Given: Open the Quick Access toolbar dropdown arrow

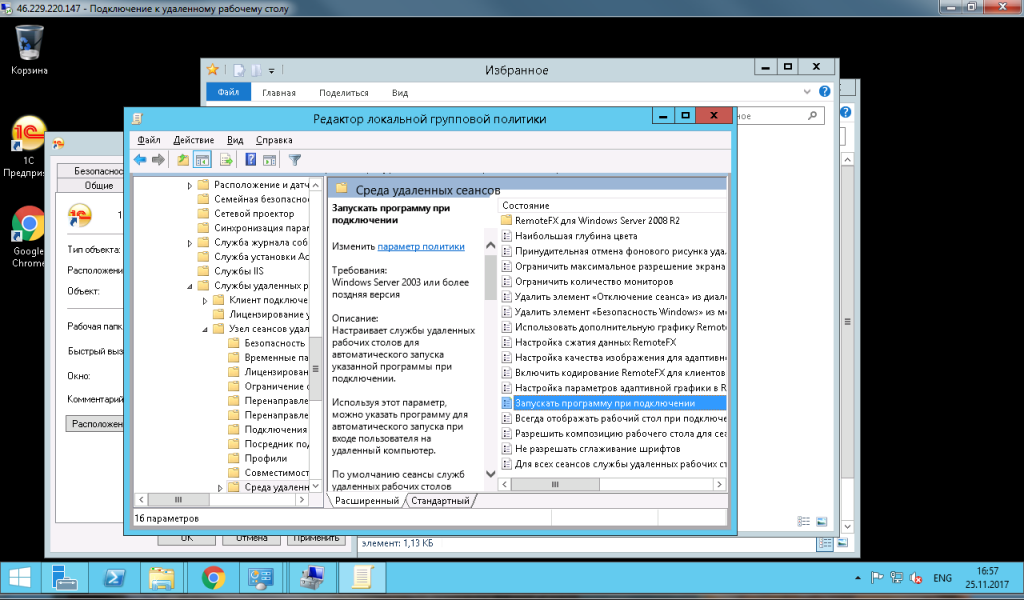Looking at the screenshot, I should (272, 71).
